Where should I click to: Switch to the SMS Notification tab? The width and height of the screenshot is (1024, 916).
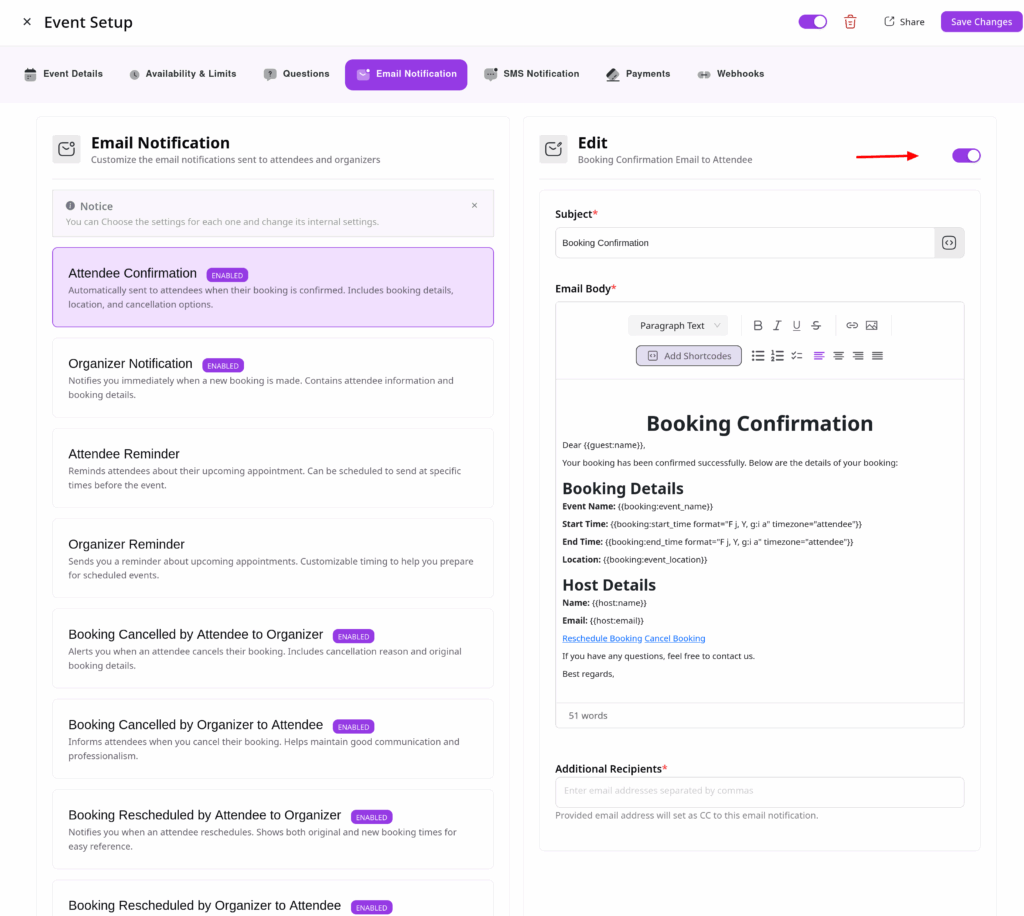coord(531,74)
